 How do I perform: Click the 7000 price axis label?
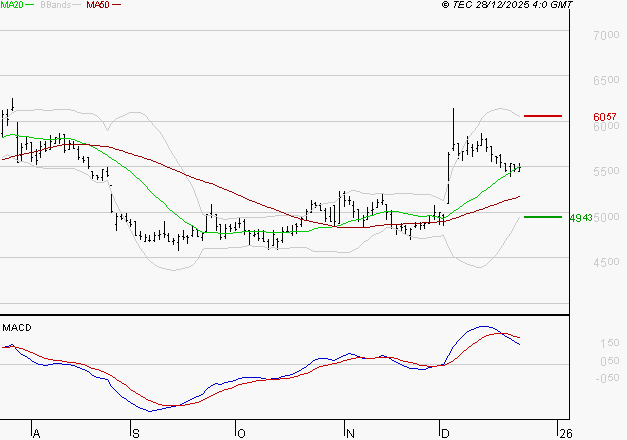[606, 35]
